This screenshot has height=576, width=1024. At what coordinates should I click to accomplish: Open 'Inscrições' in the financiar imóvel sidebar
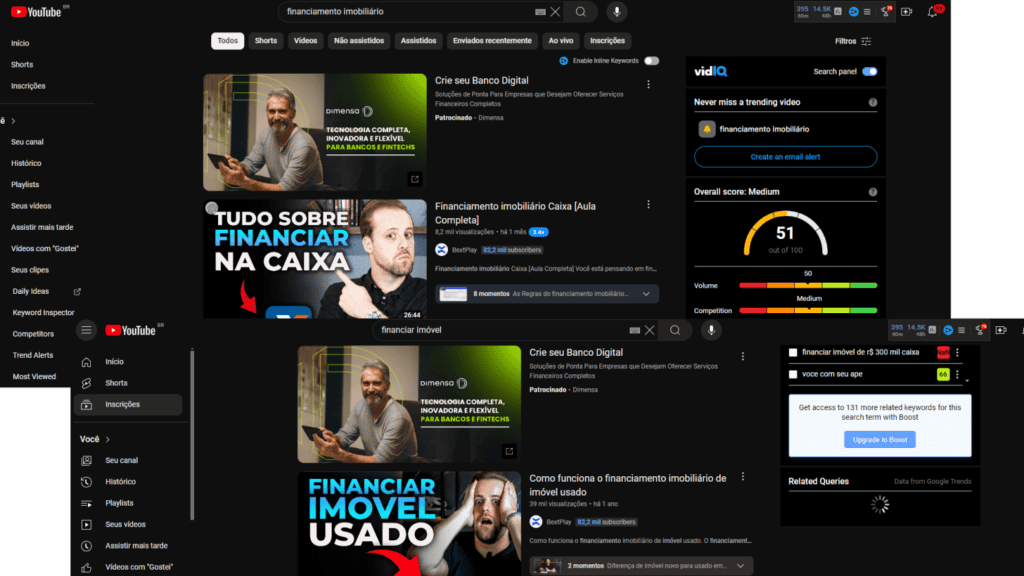[128, 405]
